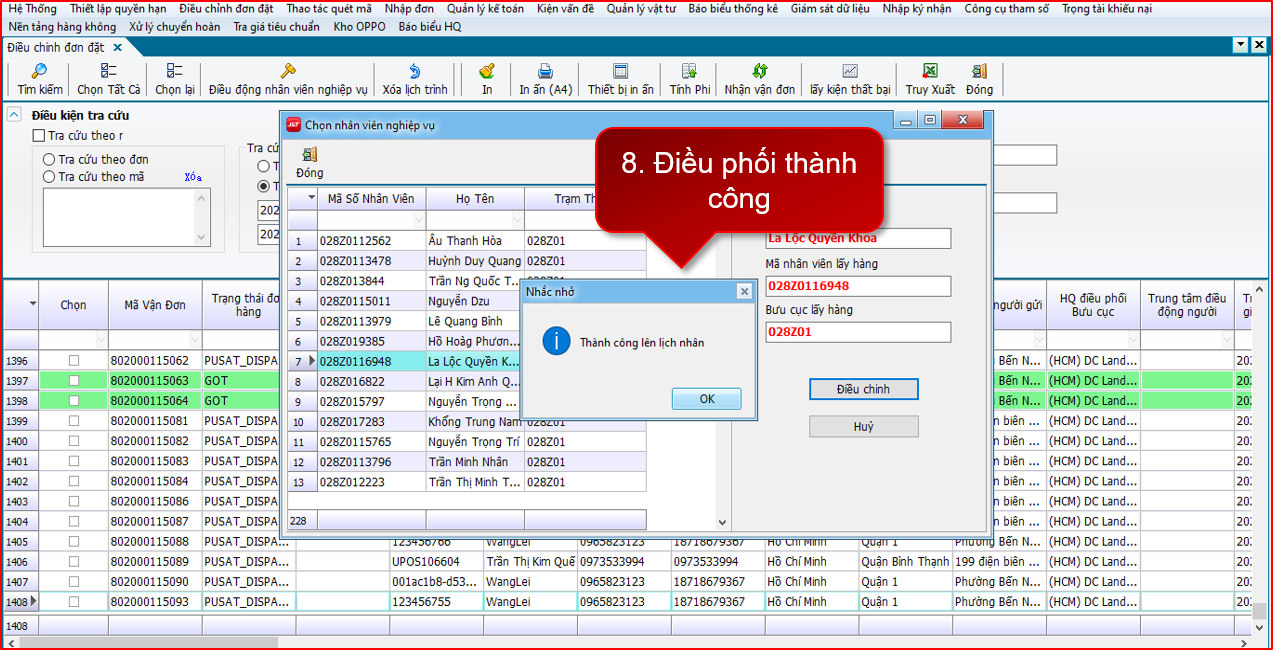Collapse the Điều kiện tra cứu panel
The width and height of the screenshot is (1273, 650).
14,115
